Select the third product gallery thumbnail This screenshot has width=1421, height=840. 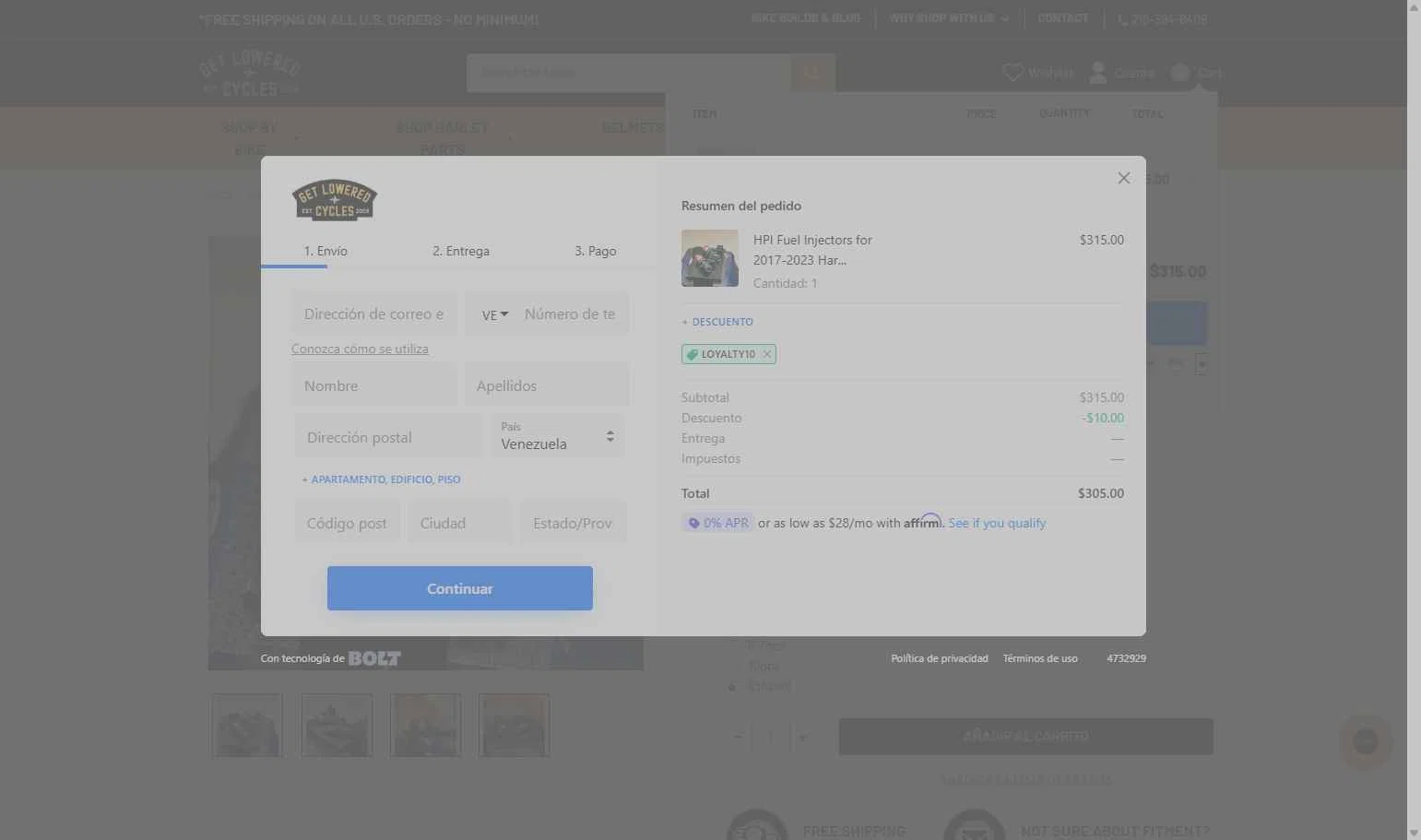coord(425,726)
